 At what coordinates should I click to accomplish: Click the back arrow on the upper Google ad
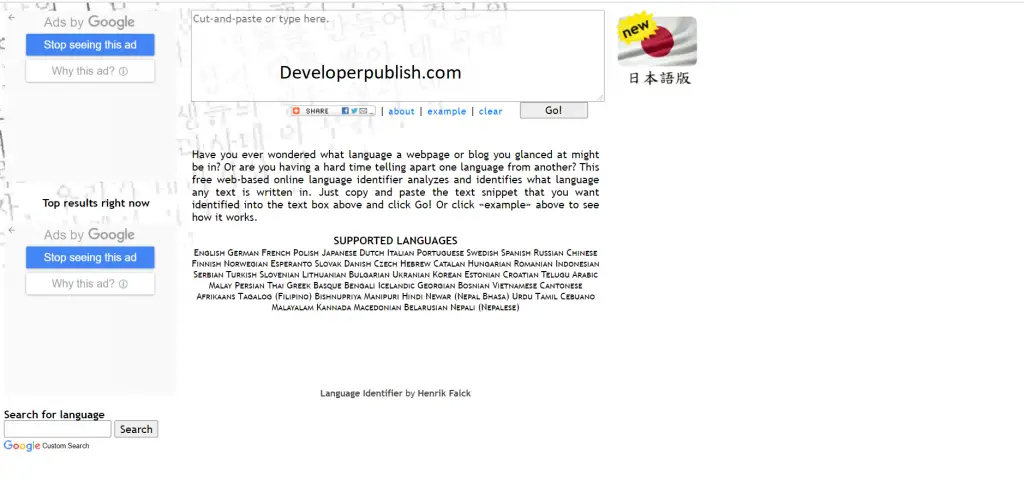coord(11,18)
